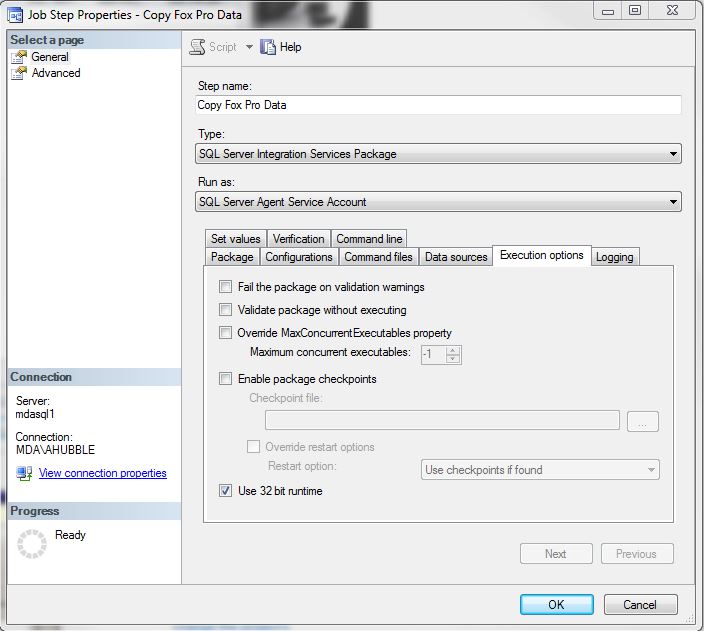Switch to the Command files tab
The height and width of the screenshot is (631, 704).
[x=378, y=256]
